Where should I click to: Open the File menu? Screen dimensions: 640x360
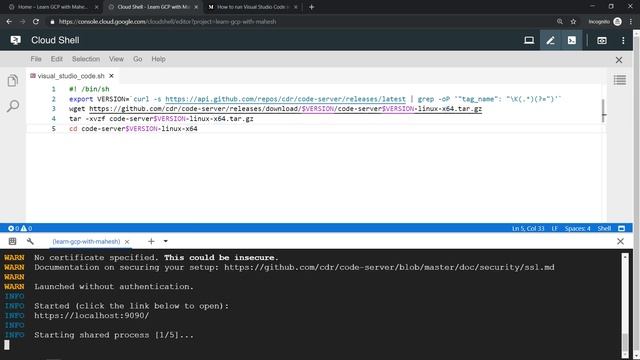[x=36, y=59]
